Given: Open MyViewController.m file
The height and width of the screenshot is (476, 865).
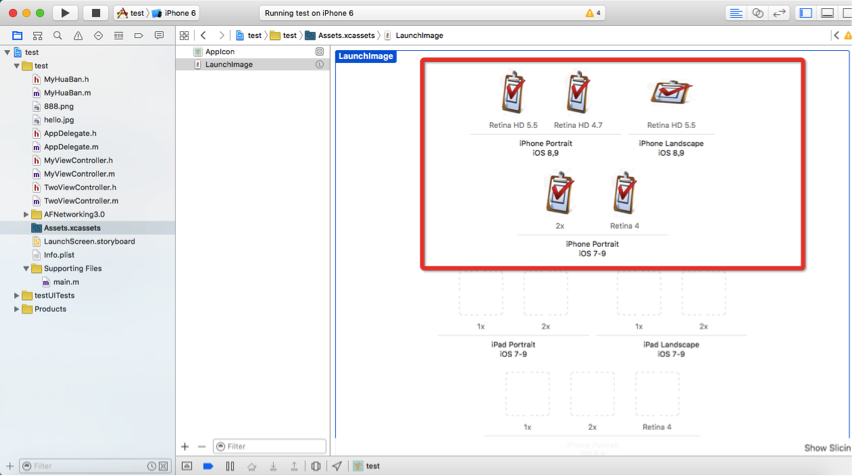Looking at the screenshot, I should (x=79, y=174).
